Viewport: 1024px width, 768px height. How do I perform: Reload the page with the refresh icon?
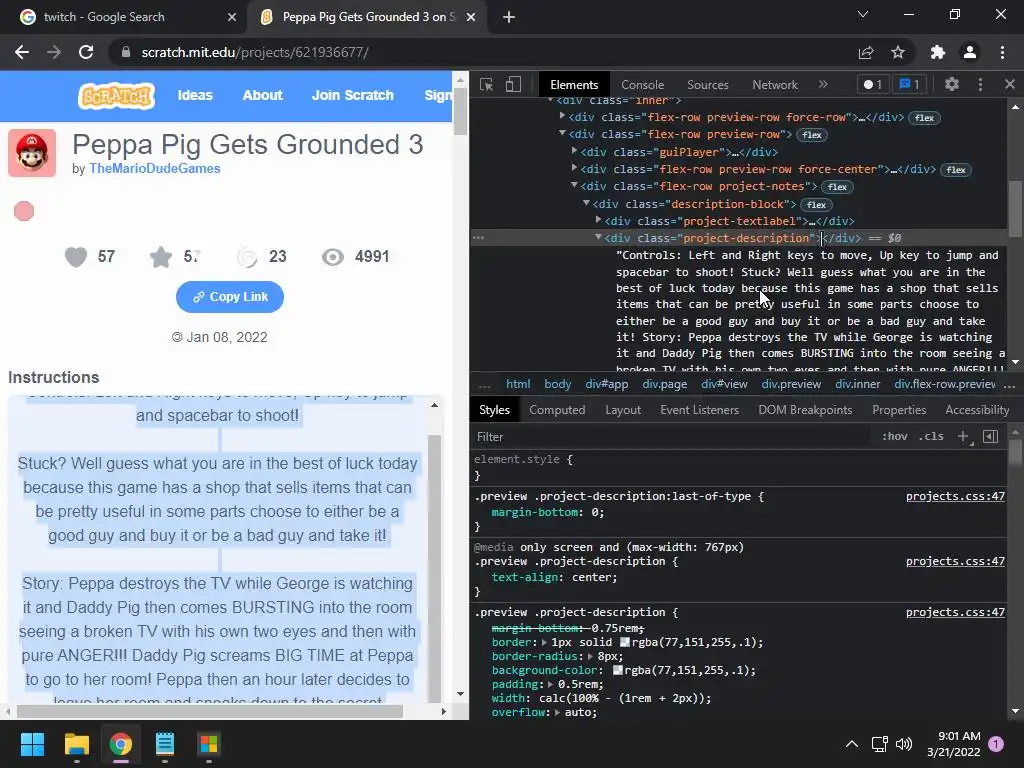[x=86, y=52]
